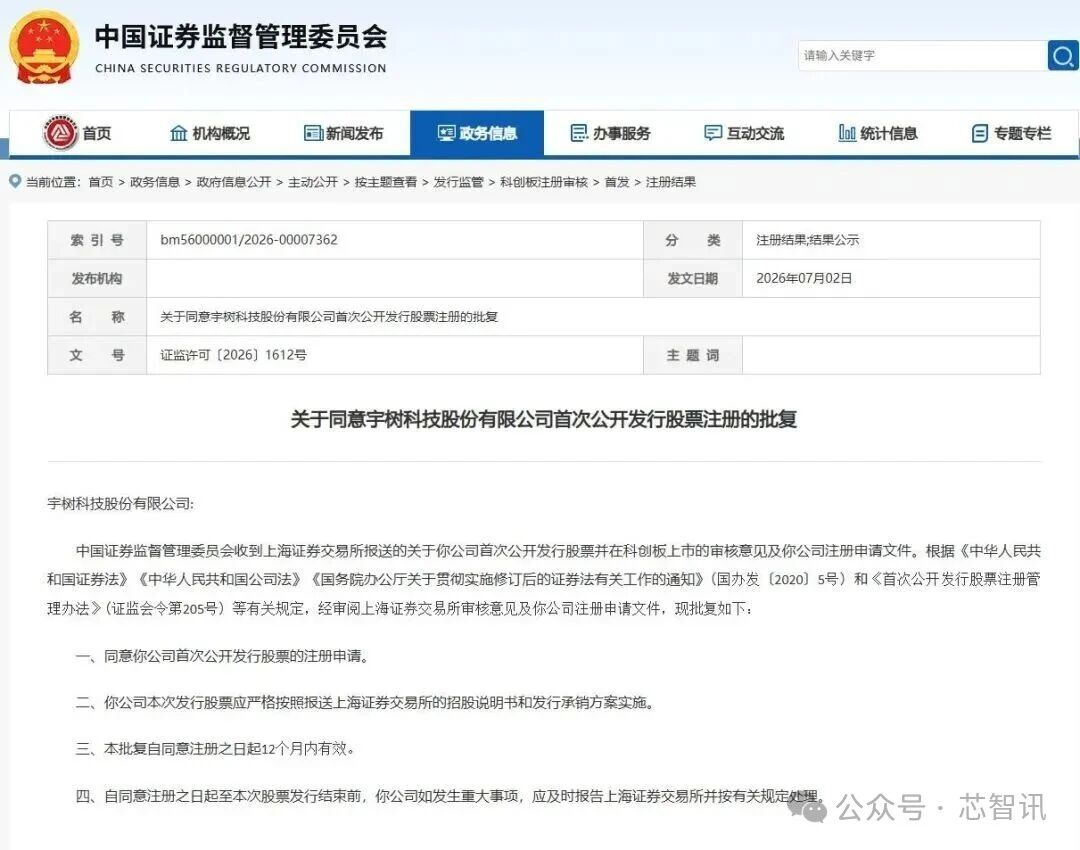Click the bold centered article title heading
This screenshot has height=850, width=1080.
(x=543, y=419)
